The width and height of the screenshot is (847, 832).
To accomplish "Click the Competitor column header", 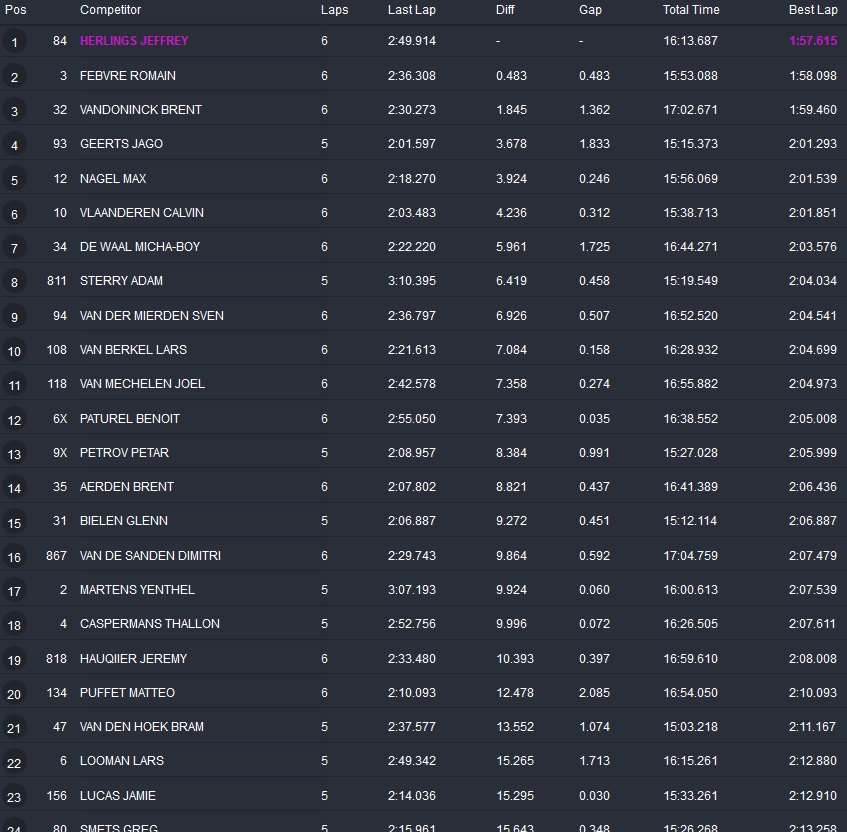I will coord(110,10).
